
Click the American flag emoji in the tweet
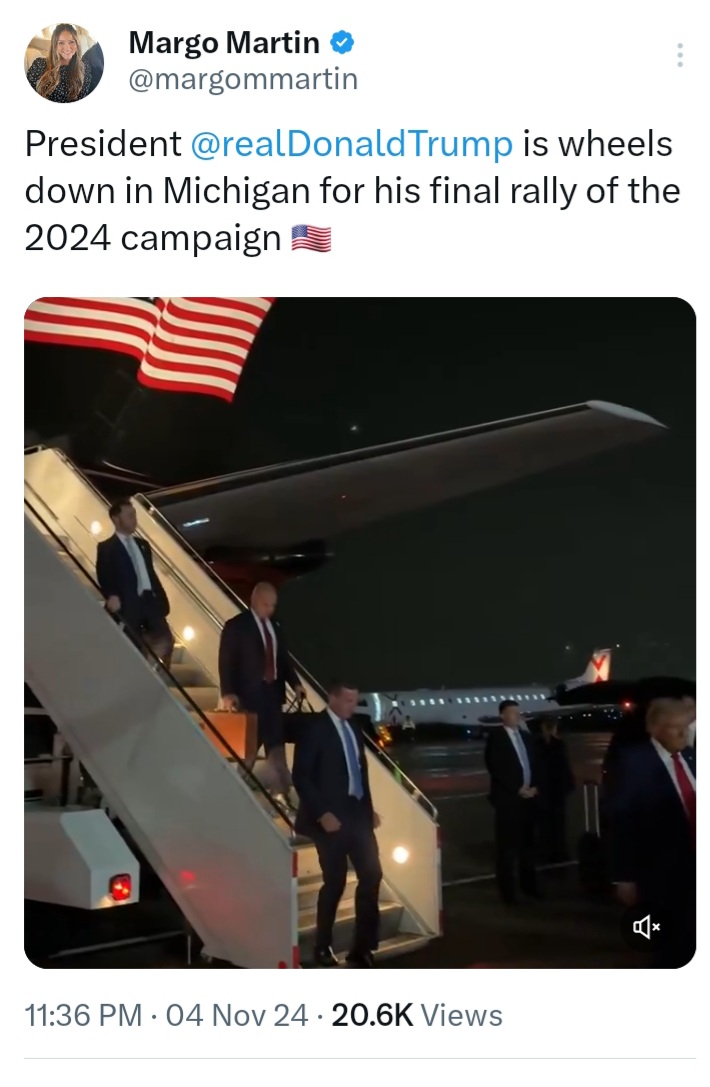click(311, 238)
